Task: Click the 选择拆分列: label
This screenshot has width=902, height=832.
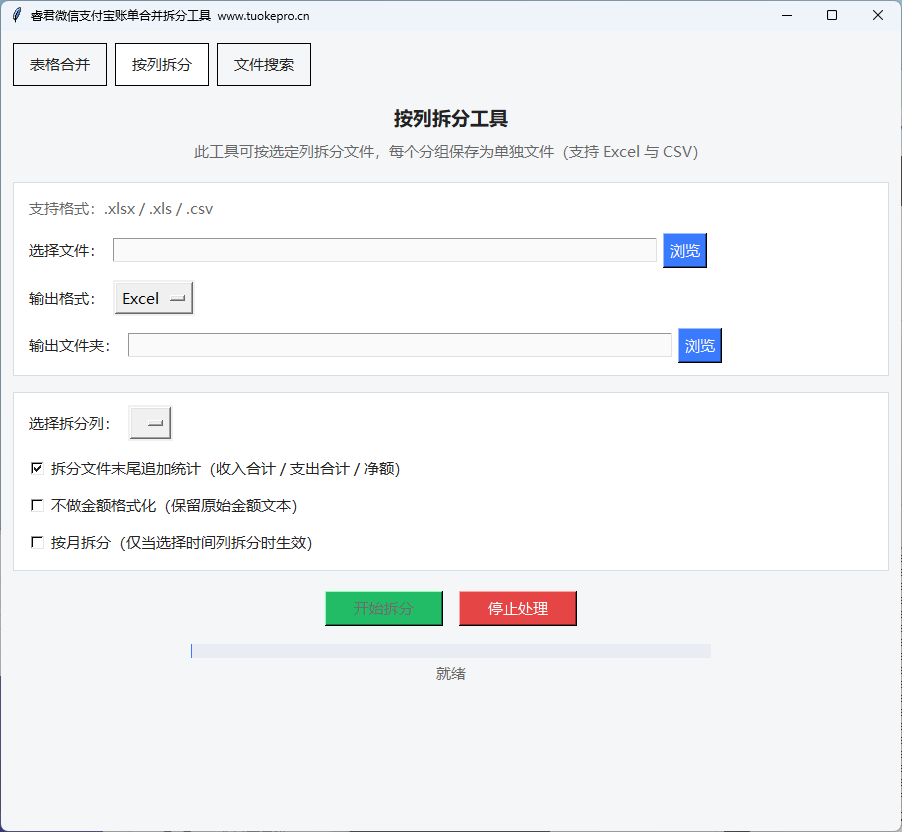Action: coord(70,423)
